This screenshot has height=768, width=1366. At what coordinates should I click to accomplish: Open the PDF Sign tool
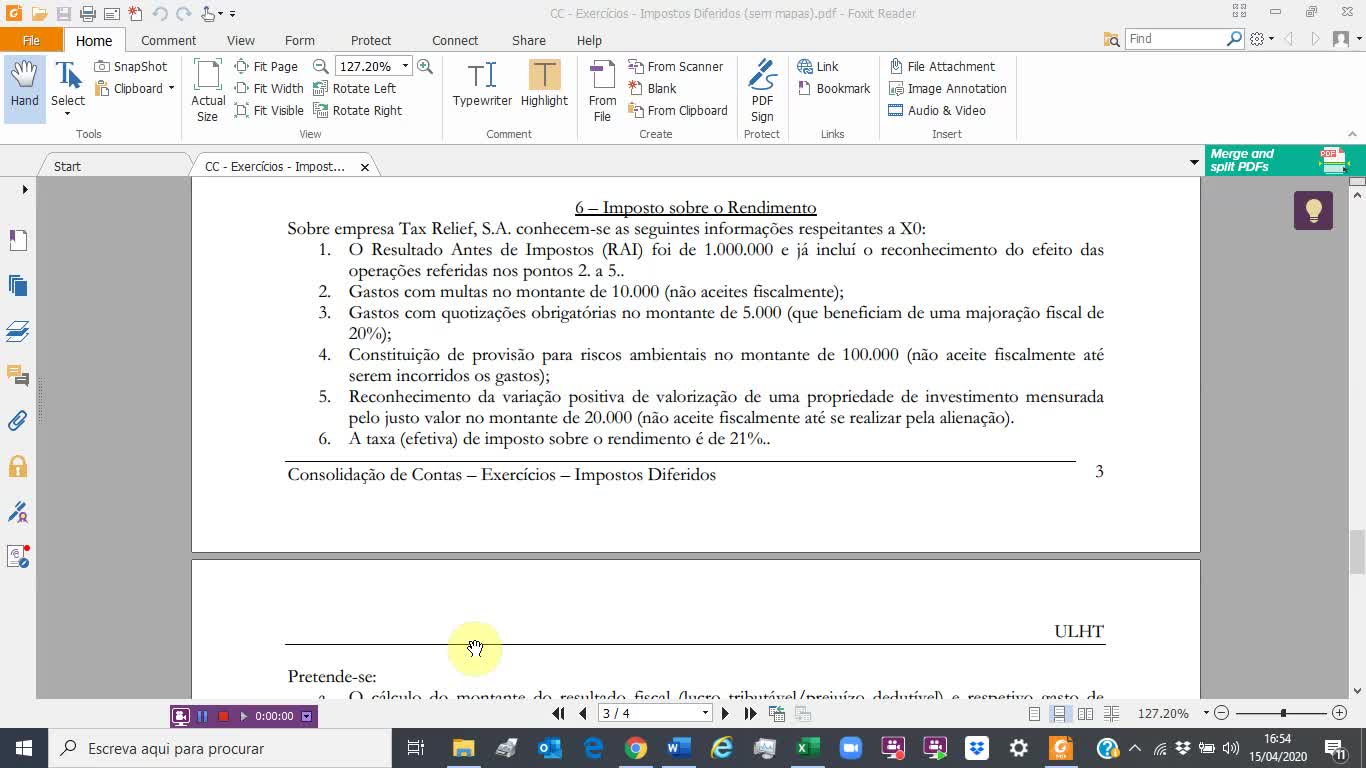[x=762, y=85]
